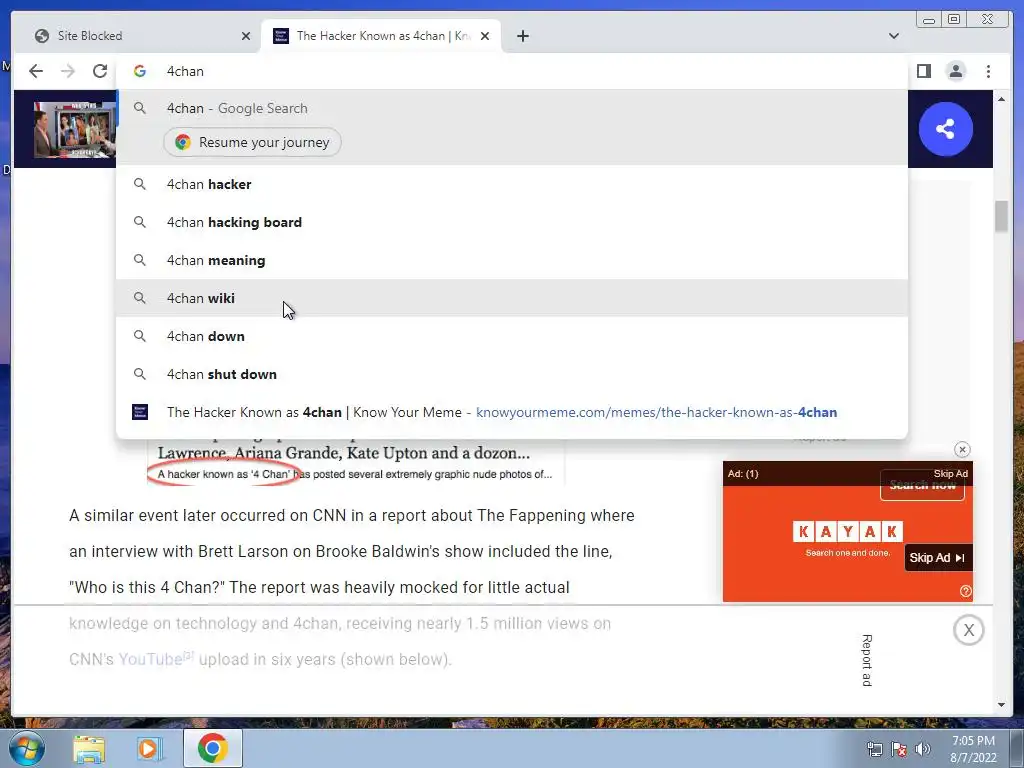Reload the current page
The width and height of the screenshot is (1024, 768).
100,71
